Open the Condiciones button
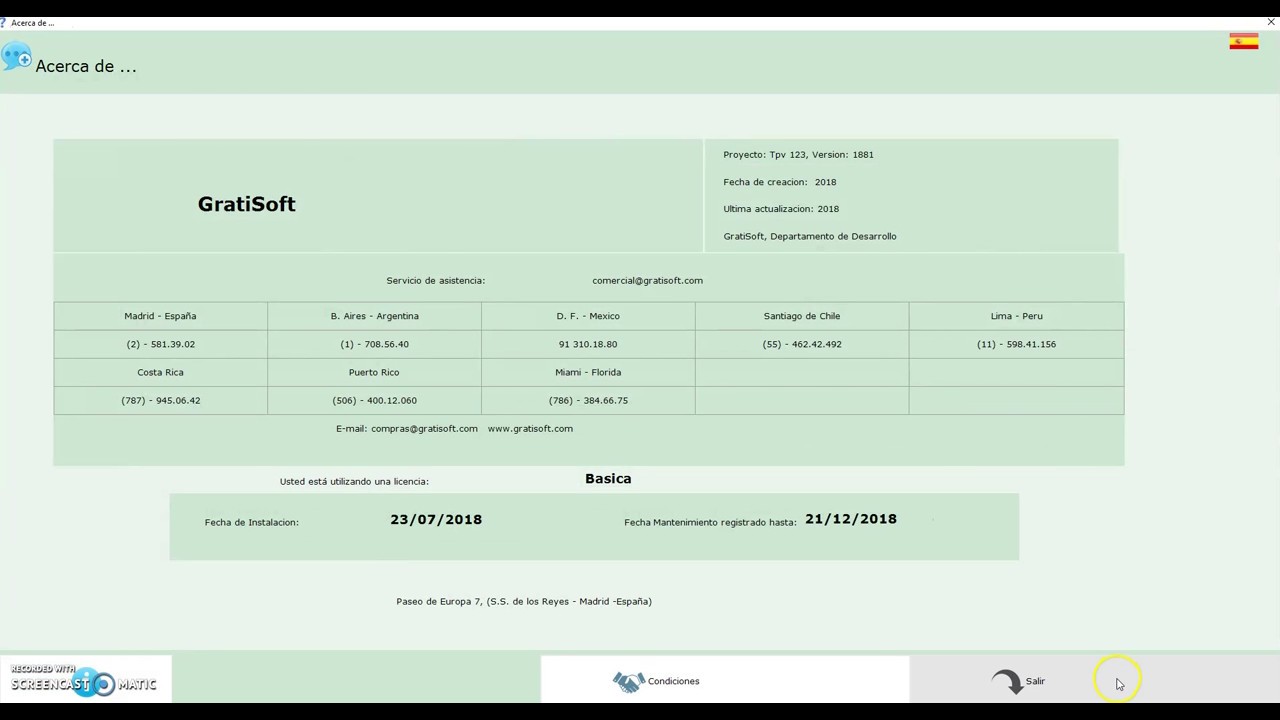The image size is (1280, 720). [x=725, y=681]
